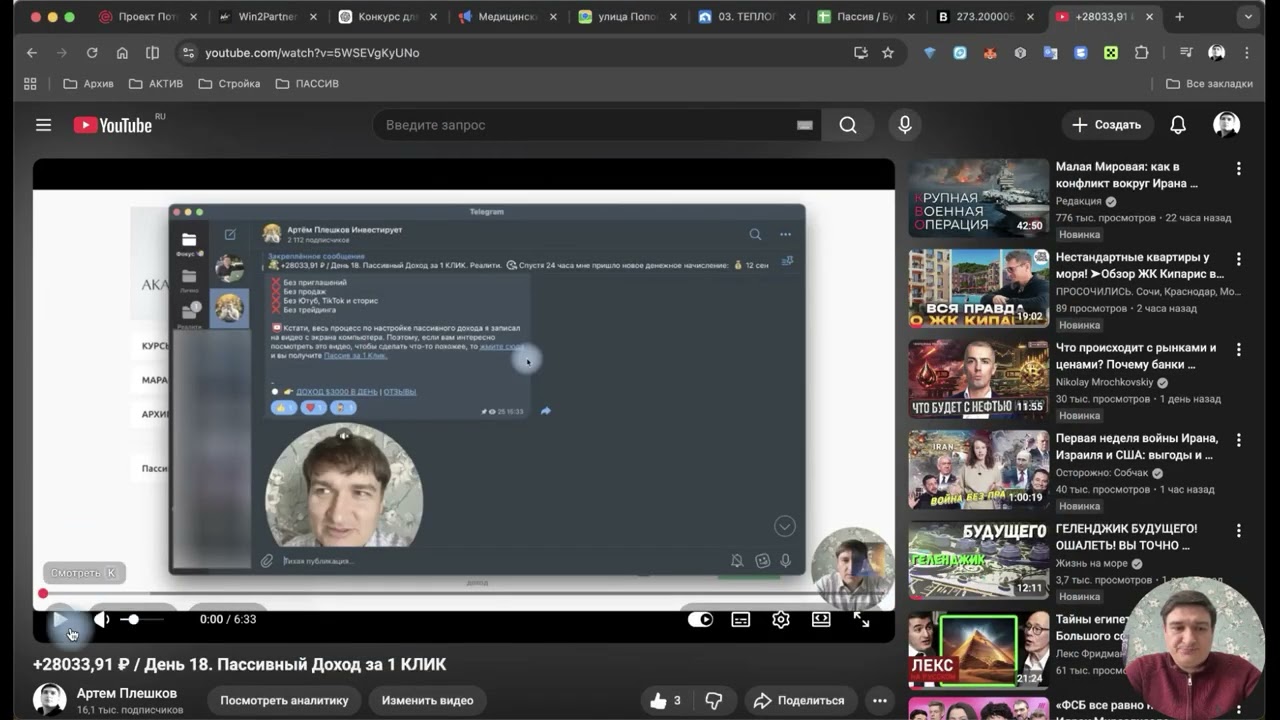1280x720 pixels.
Task: Open Малая Мировая video thumbnail
Action: pos(978,198)
